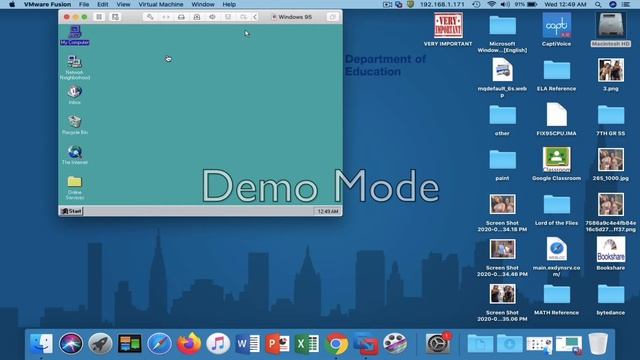Open the File menu
This screenshot has width=640, height=360.
(x=84, y=4)
